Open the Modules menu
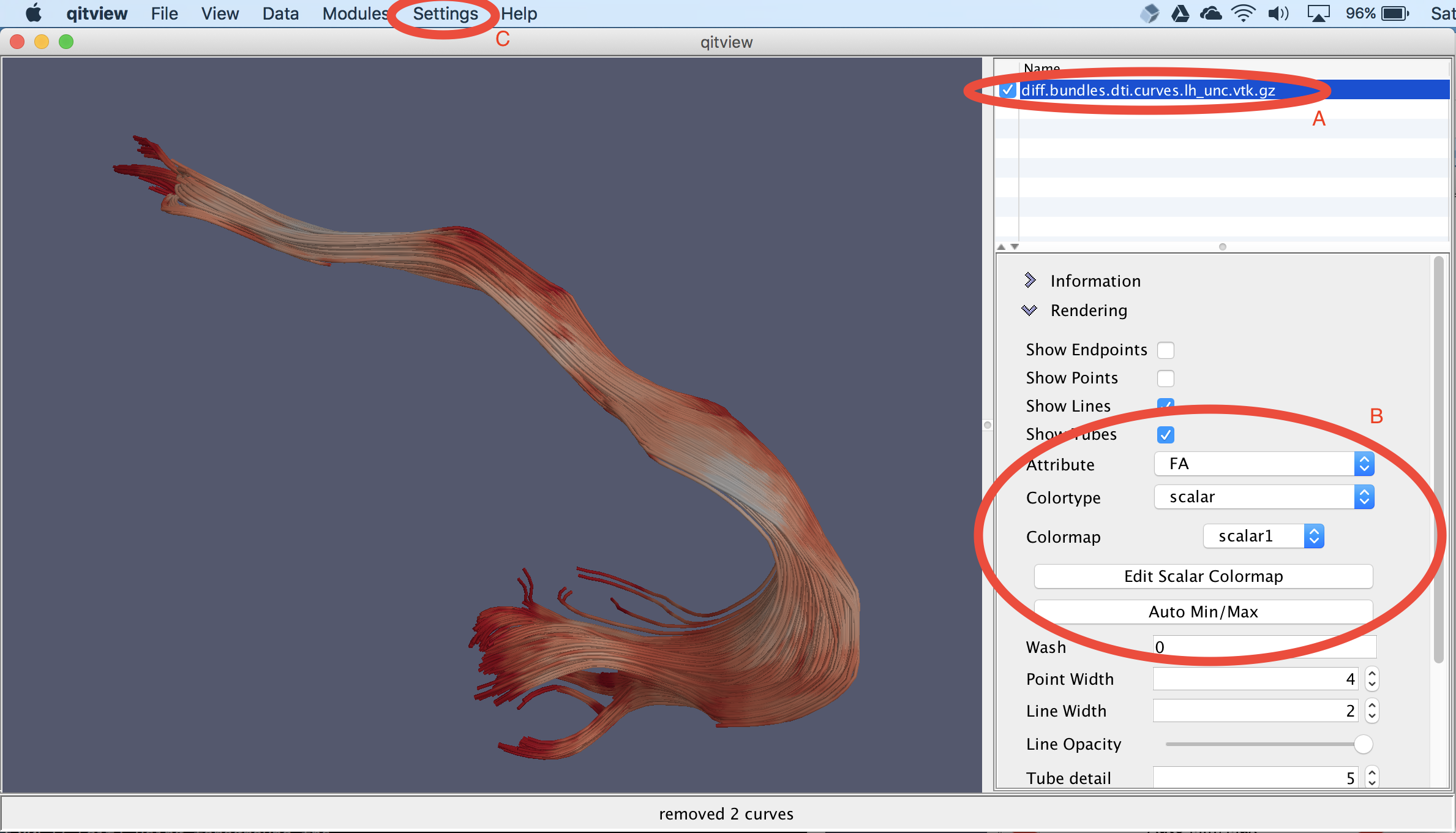1456x833 pixels. pyautogui.click(x=355, y=13)
